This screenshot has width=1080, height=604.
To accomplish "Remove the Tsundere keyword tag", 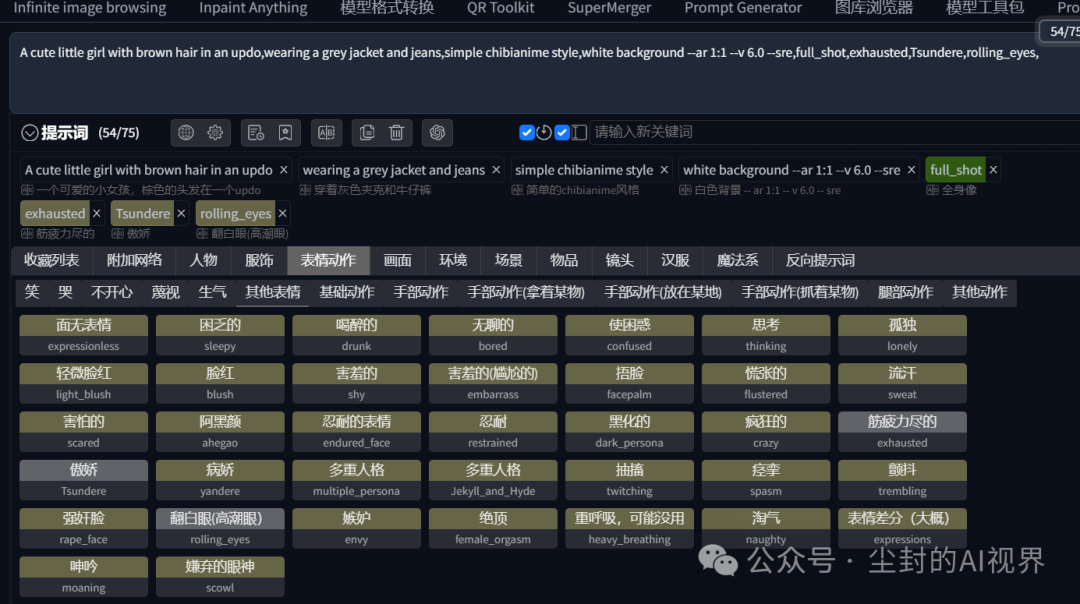I will point(181,214).
